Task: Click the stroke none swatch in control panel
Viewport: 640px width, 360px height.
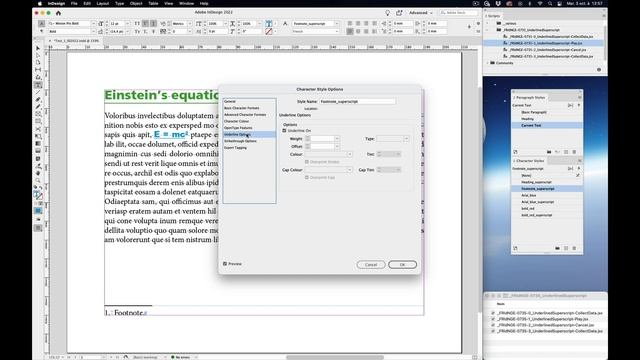Action: pyautogui.click(x=269, y=31)
